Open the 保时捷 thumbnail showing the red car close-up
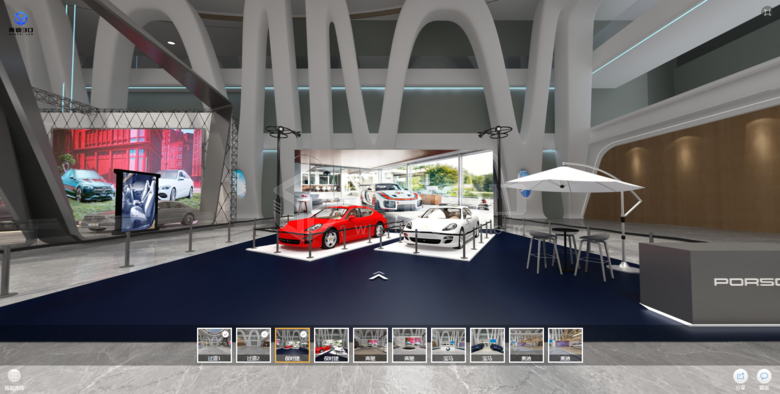Viewport: 780px width, 394px height. 331,345
